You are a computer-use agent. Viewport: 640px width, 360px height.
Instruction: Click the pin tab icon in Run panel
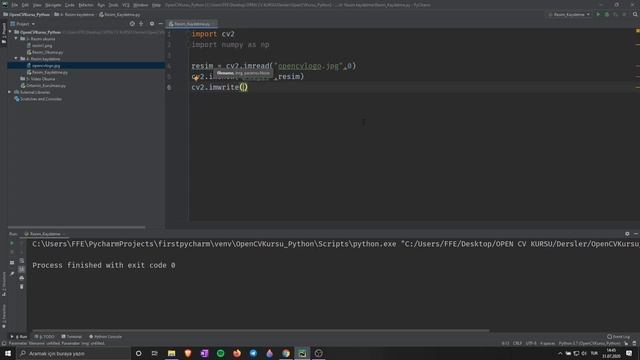(12, 273)
